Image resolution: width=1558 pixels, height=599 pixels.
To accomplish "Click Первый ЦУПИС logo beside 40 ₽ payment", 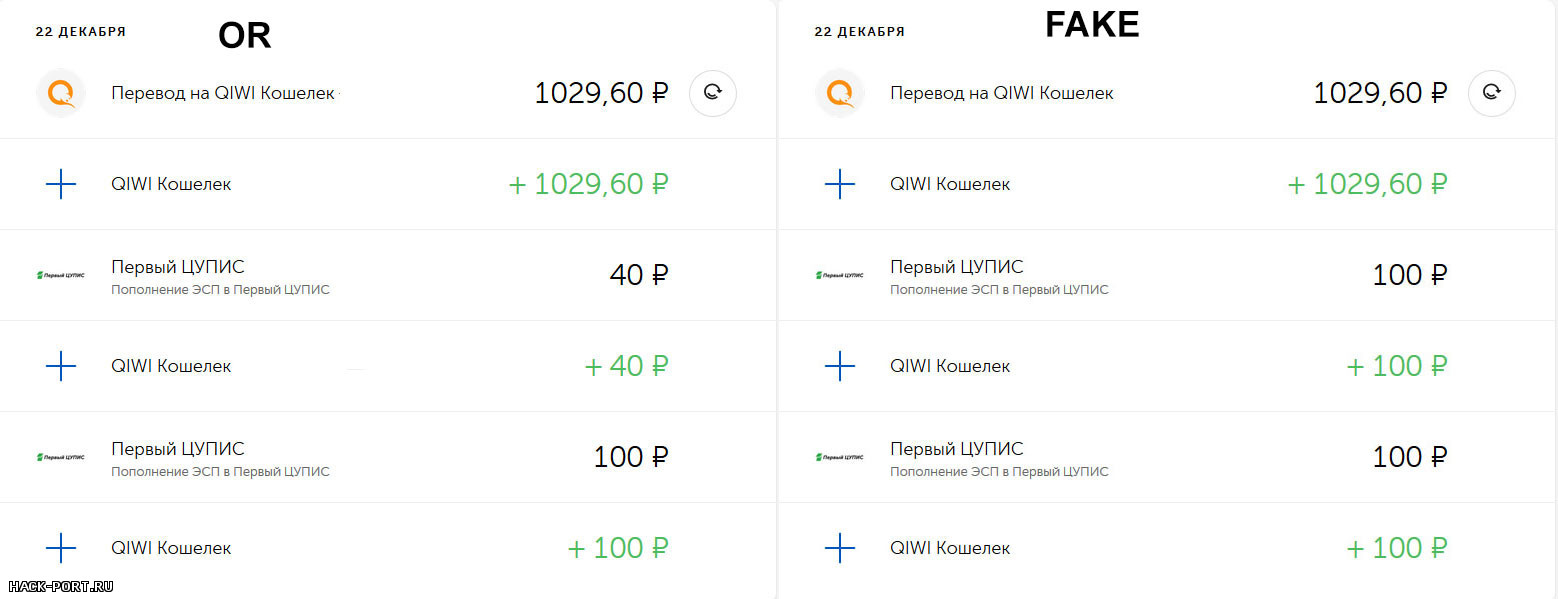I will 60,275.
